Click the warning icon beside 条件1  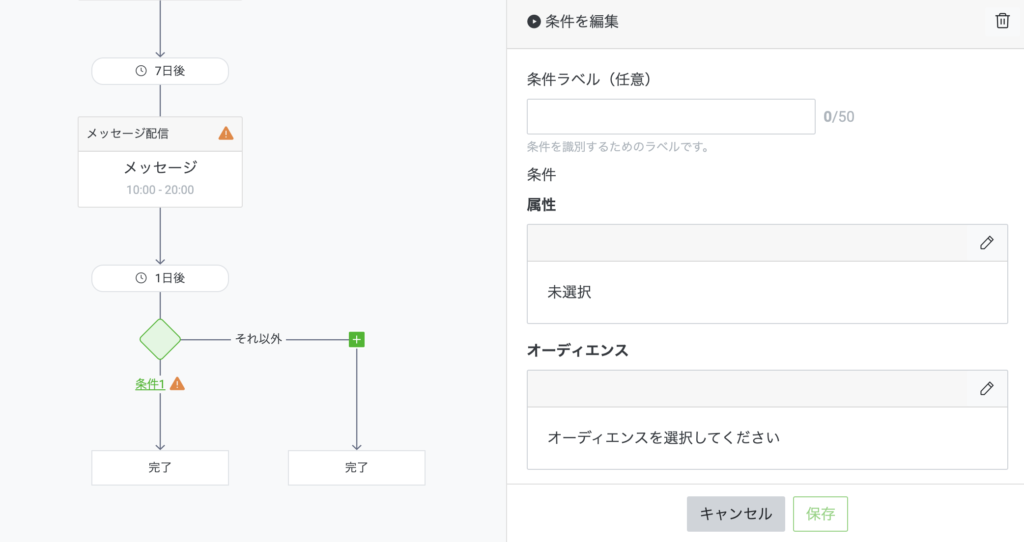tap(177, 384)
